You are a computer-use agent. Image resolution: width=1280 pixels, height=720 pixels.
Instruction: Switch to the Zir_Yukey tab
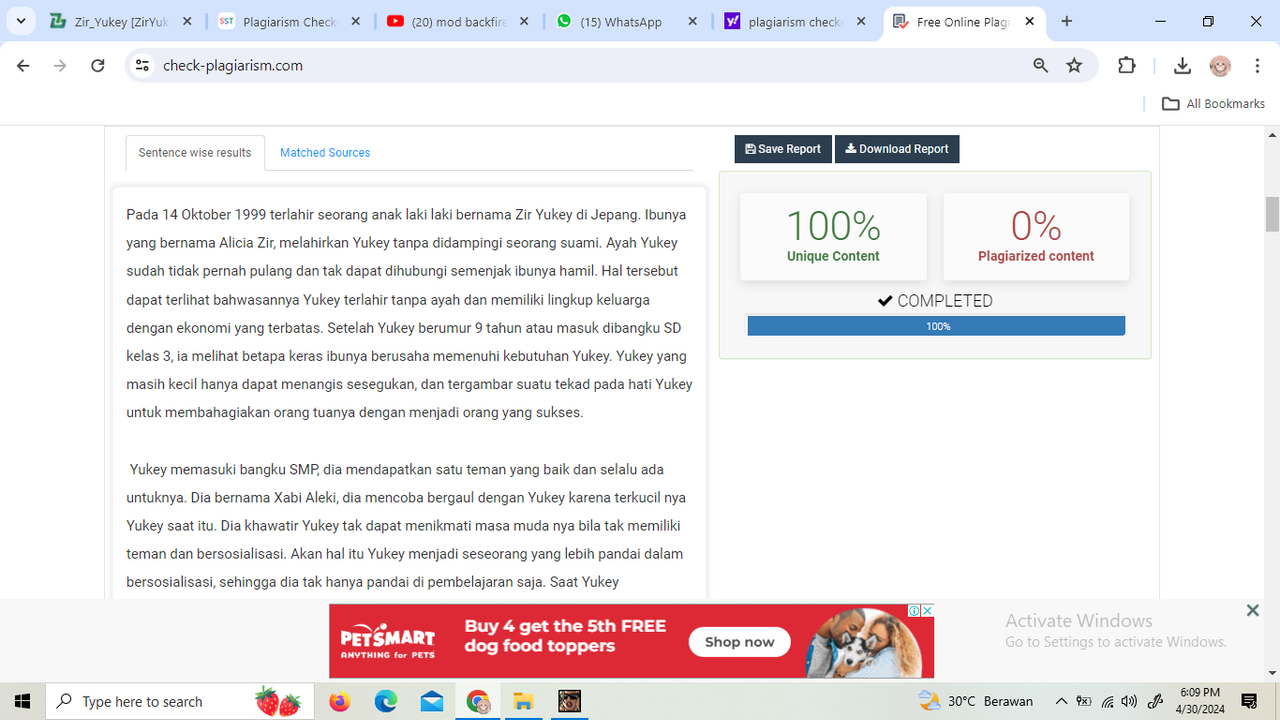[120, 21]
